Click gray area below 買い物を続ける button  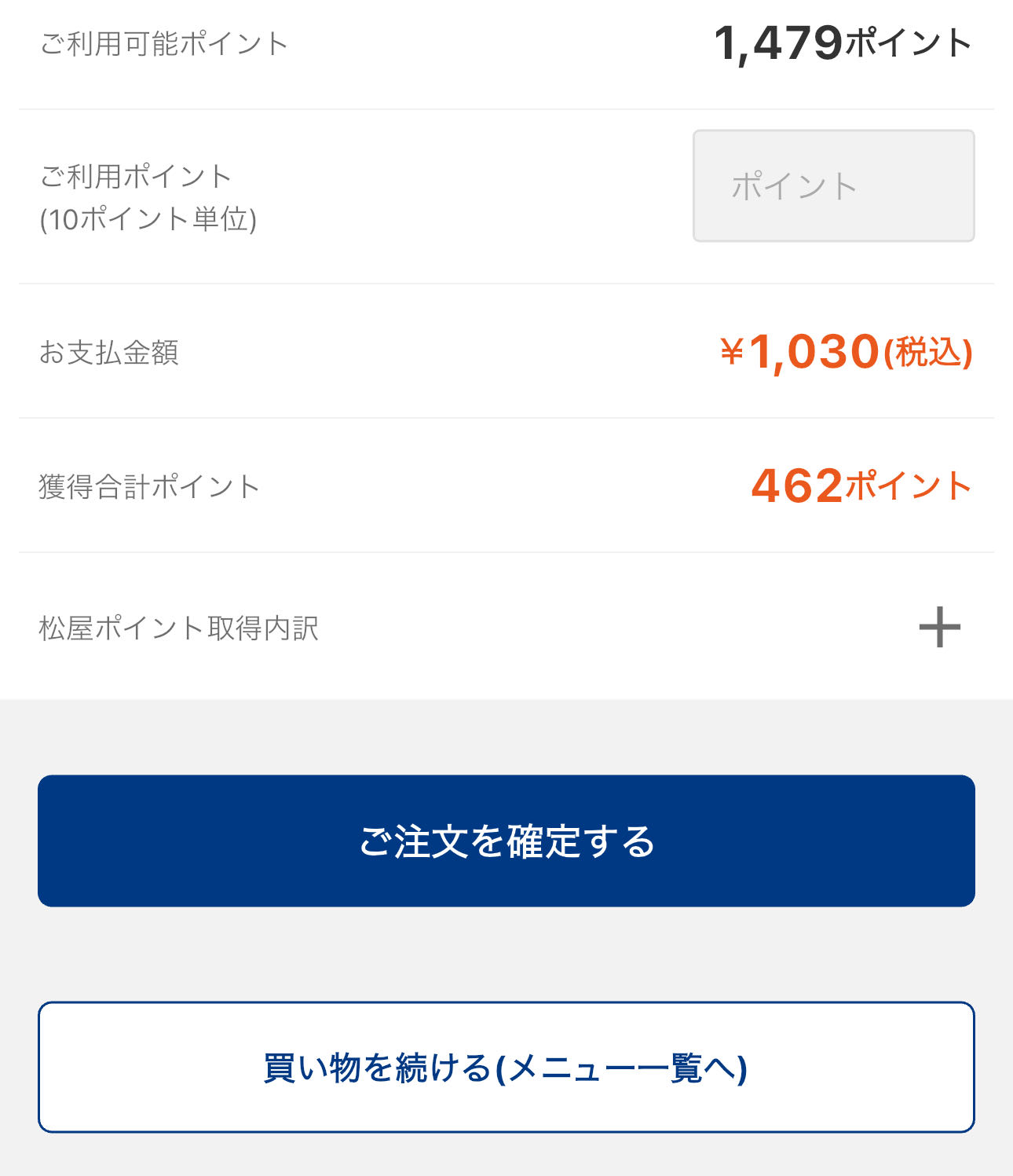[x=506, y=1155]
